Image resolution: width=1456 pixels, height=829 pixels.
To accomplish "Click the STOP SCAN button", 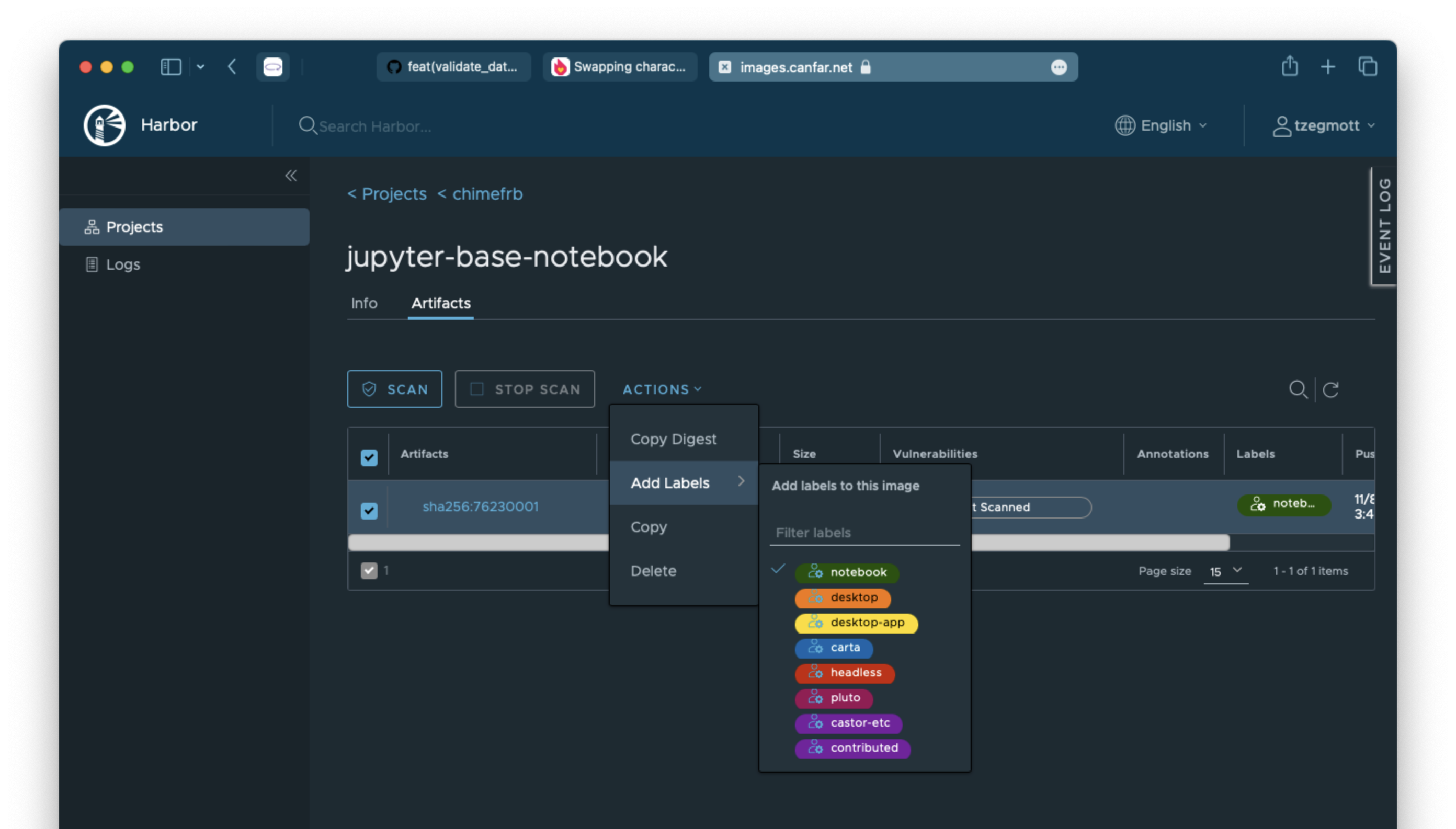I will [x=525, y=389].
